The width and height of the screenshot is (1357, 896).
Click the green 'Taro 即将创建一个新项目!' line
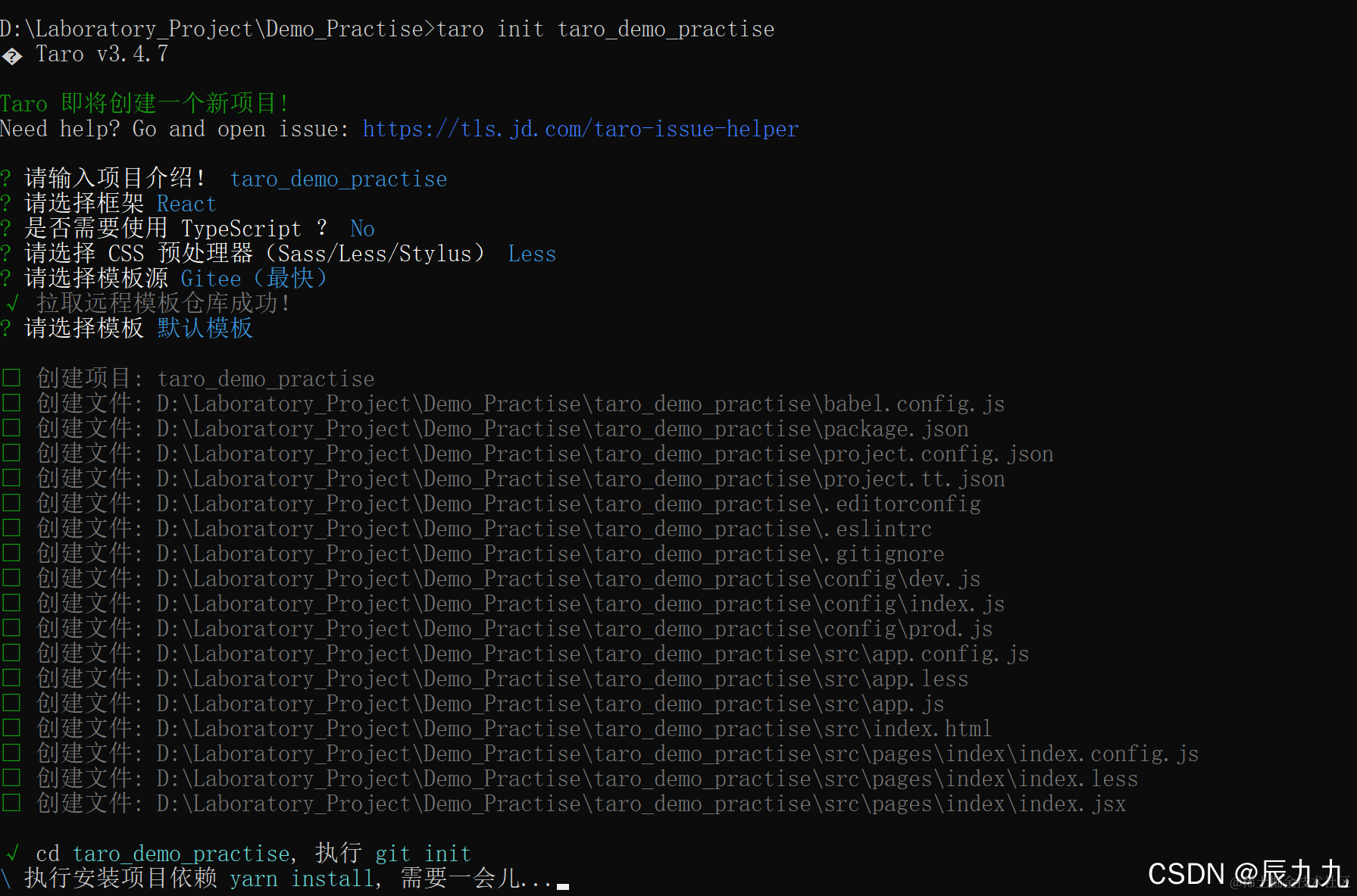(x=144, y=103)
